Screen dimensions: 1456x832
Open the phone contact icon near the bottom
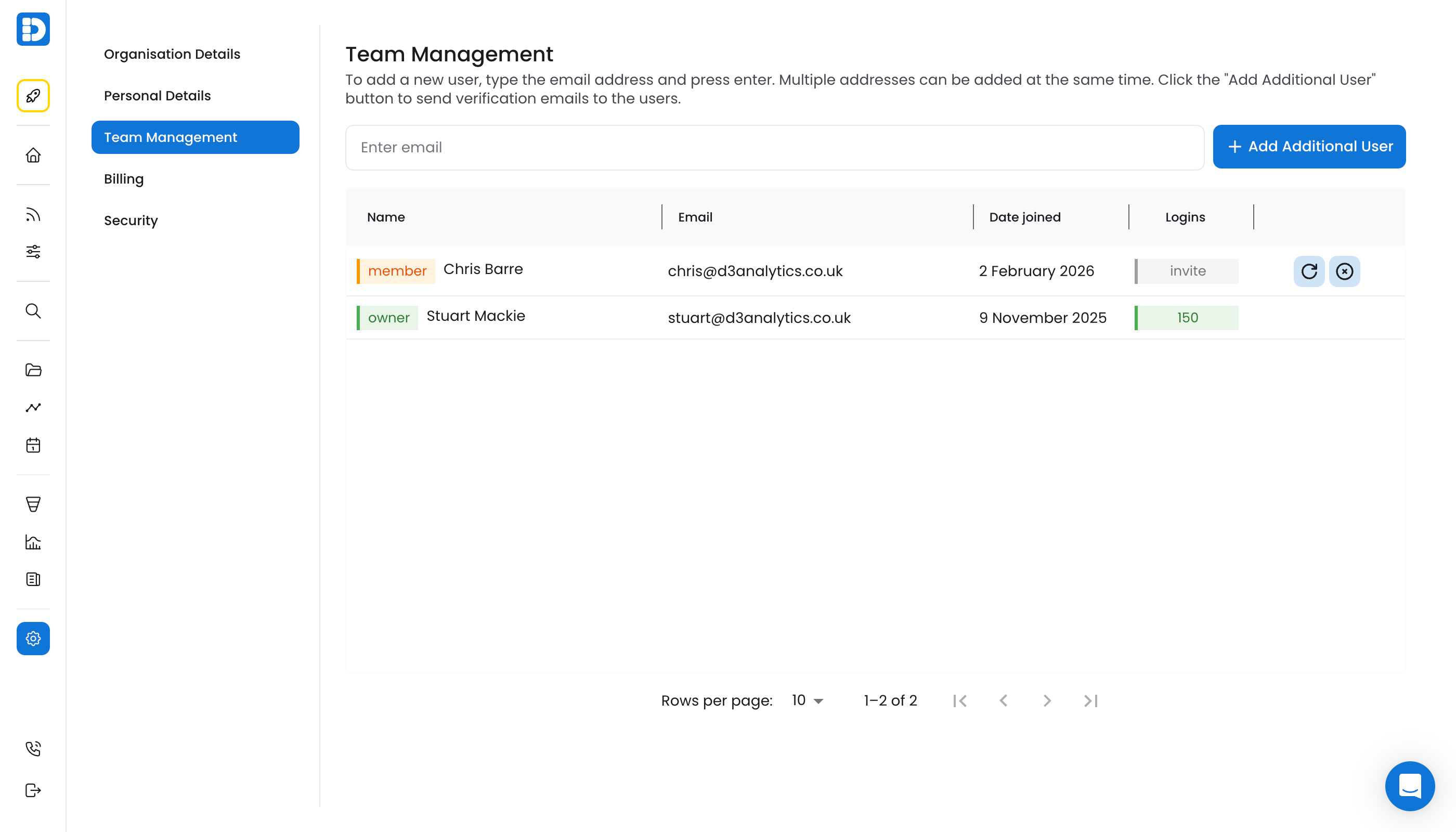pos(33,748)
